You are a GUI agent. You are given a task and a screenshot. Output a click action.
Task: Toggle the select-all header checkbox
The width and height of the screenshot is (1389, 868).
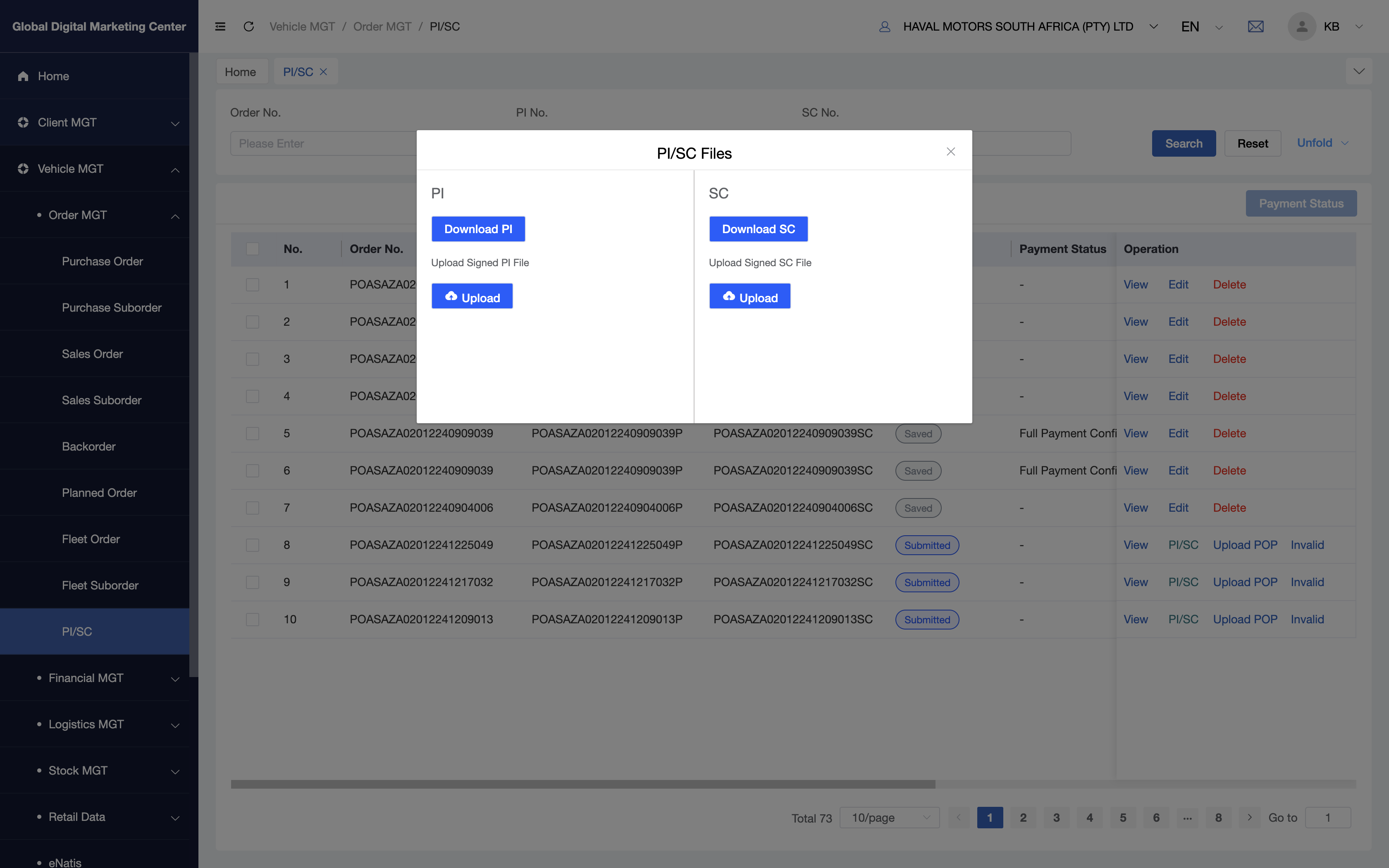coord(253,249)
